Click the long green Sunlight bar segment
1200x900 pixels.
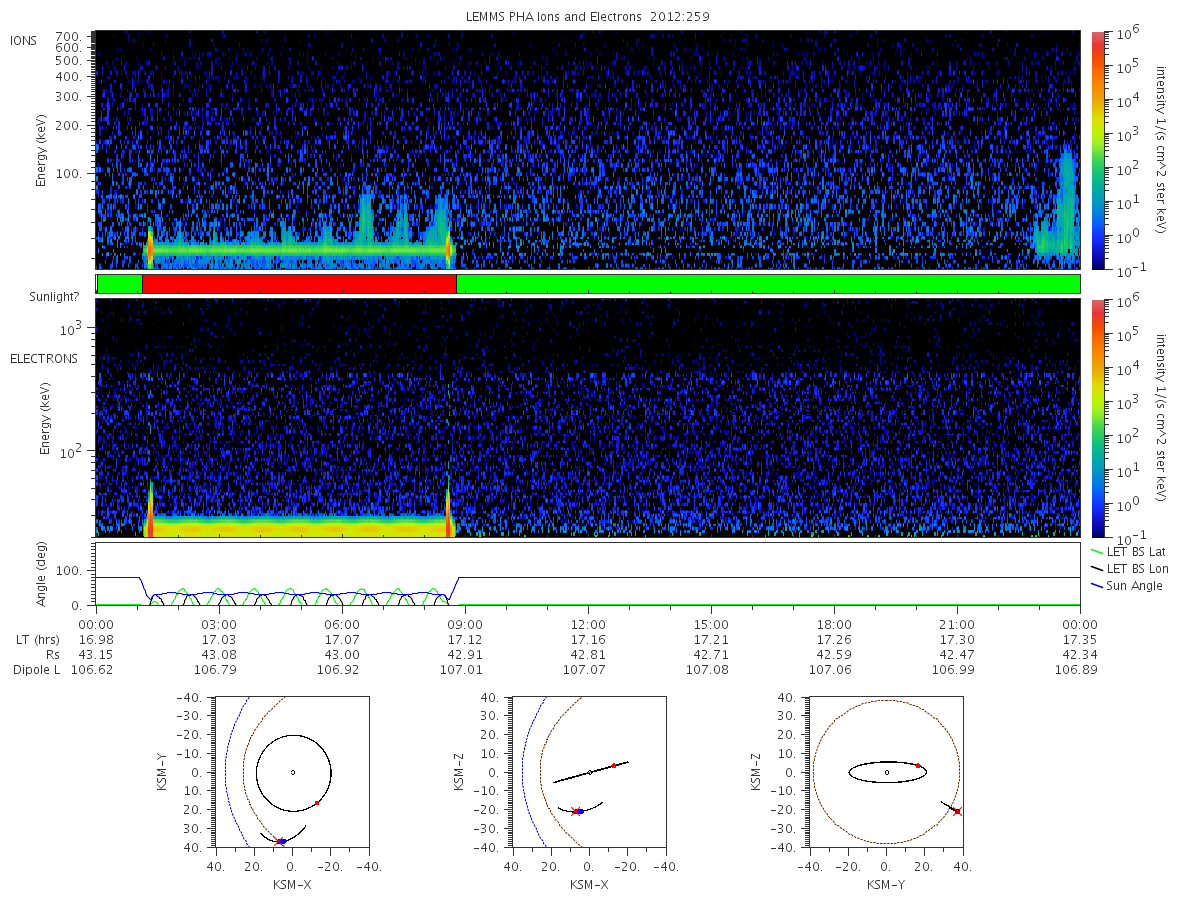coord(768,284)
